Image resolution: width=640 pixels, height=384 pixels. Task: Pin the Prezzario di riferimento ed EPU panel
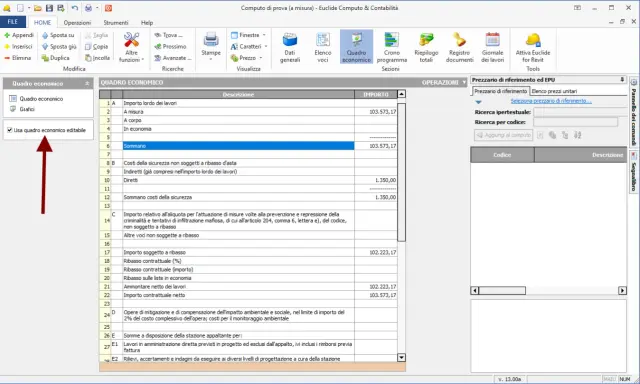coord(622,80)
